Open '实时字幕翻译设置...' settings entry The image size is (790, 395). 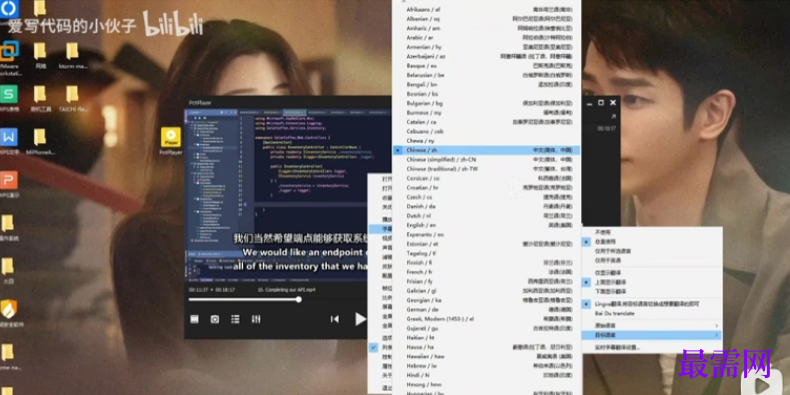652,348
